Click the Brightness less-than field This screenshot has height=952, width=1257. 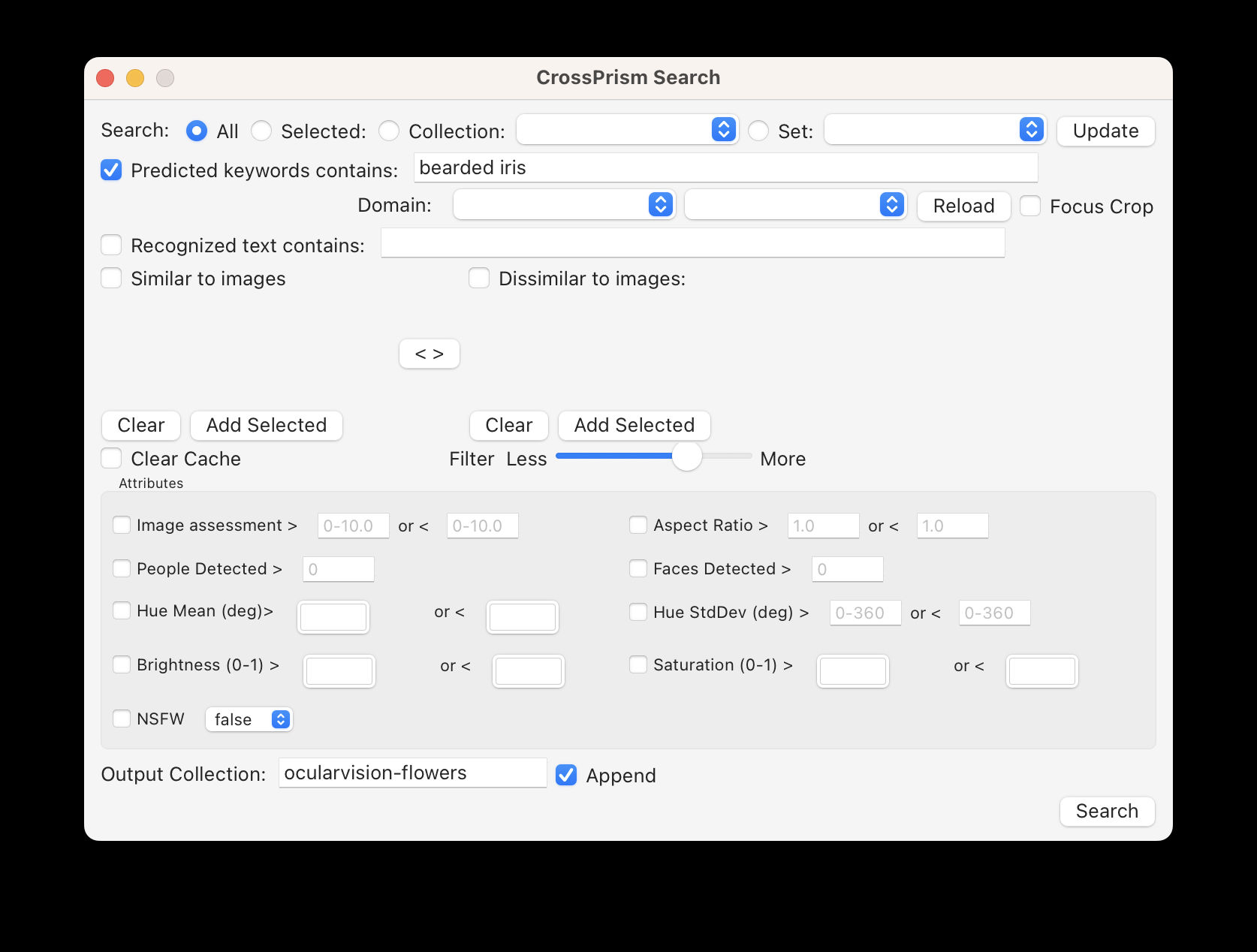[529, 671]
